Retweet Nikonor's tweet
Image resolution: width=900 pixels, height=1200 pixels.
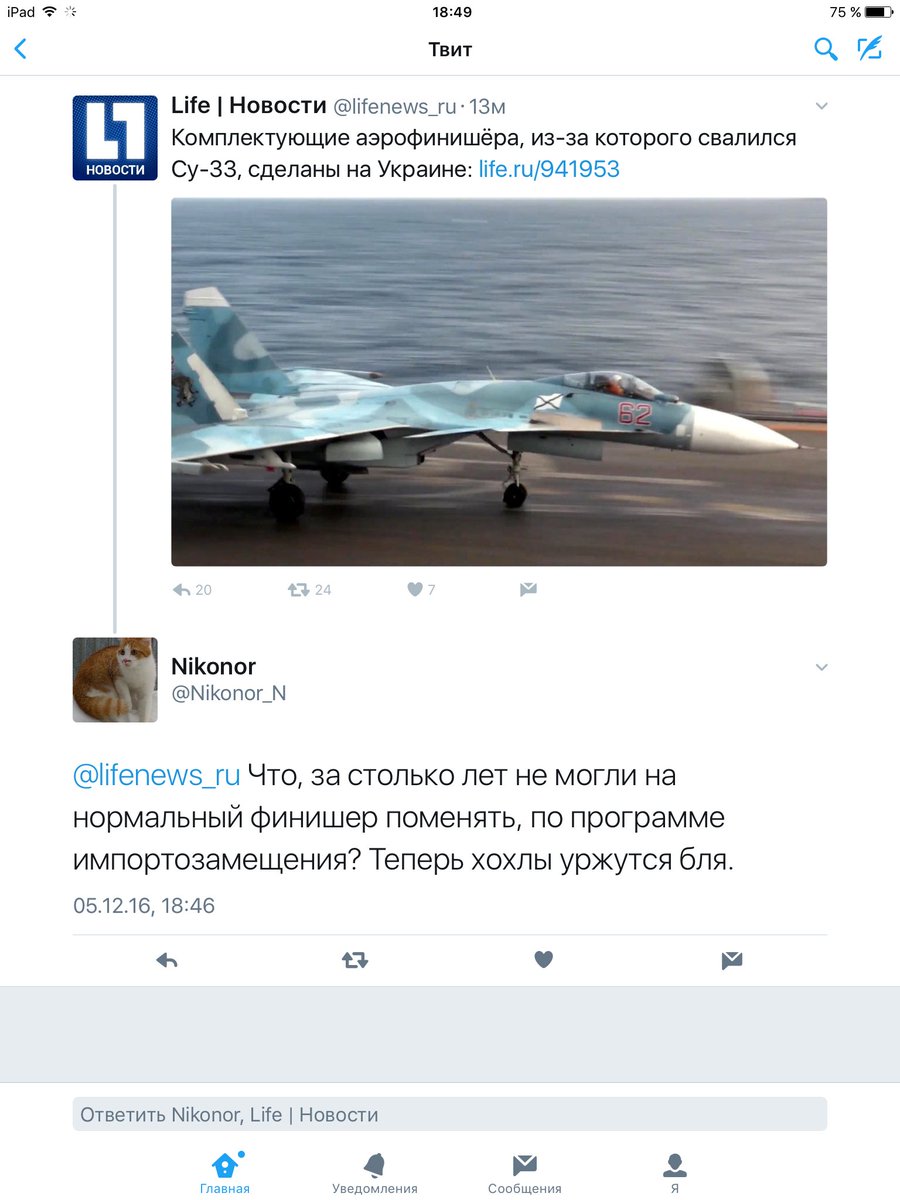[355, 960]
